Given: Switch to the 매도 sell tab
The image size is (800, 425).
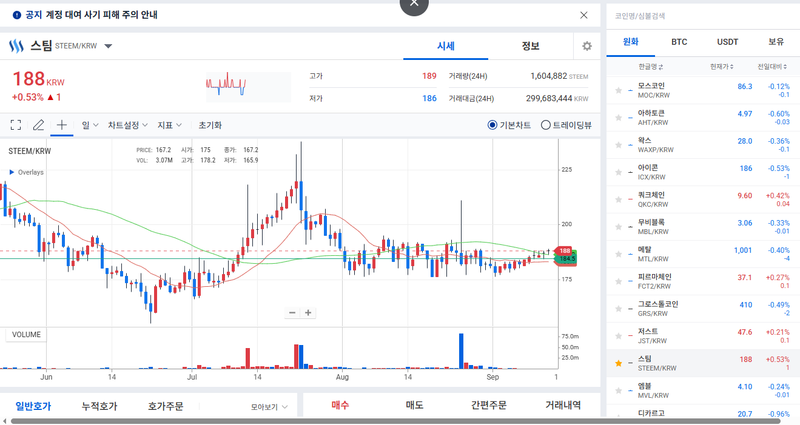Looking at the screenshot, I should point(414,405).
